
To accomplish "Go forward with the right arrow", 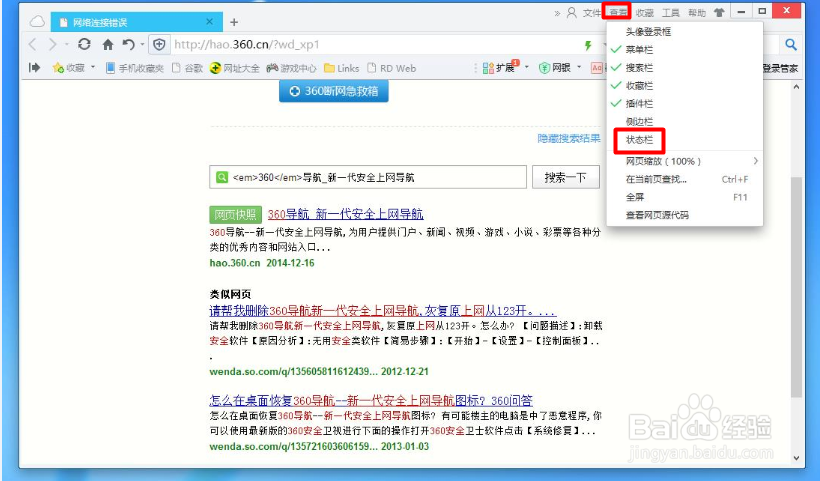I will (x=52, y=45).
